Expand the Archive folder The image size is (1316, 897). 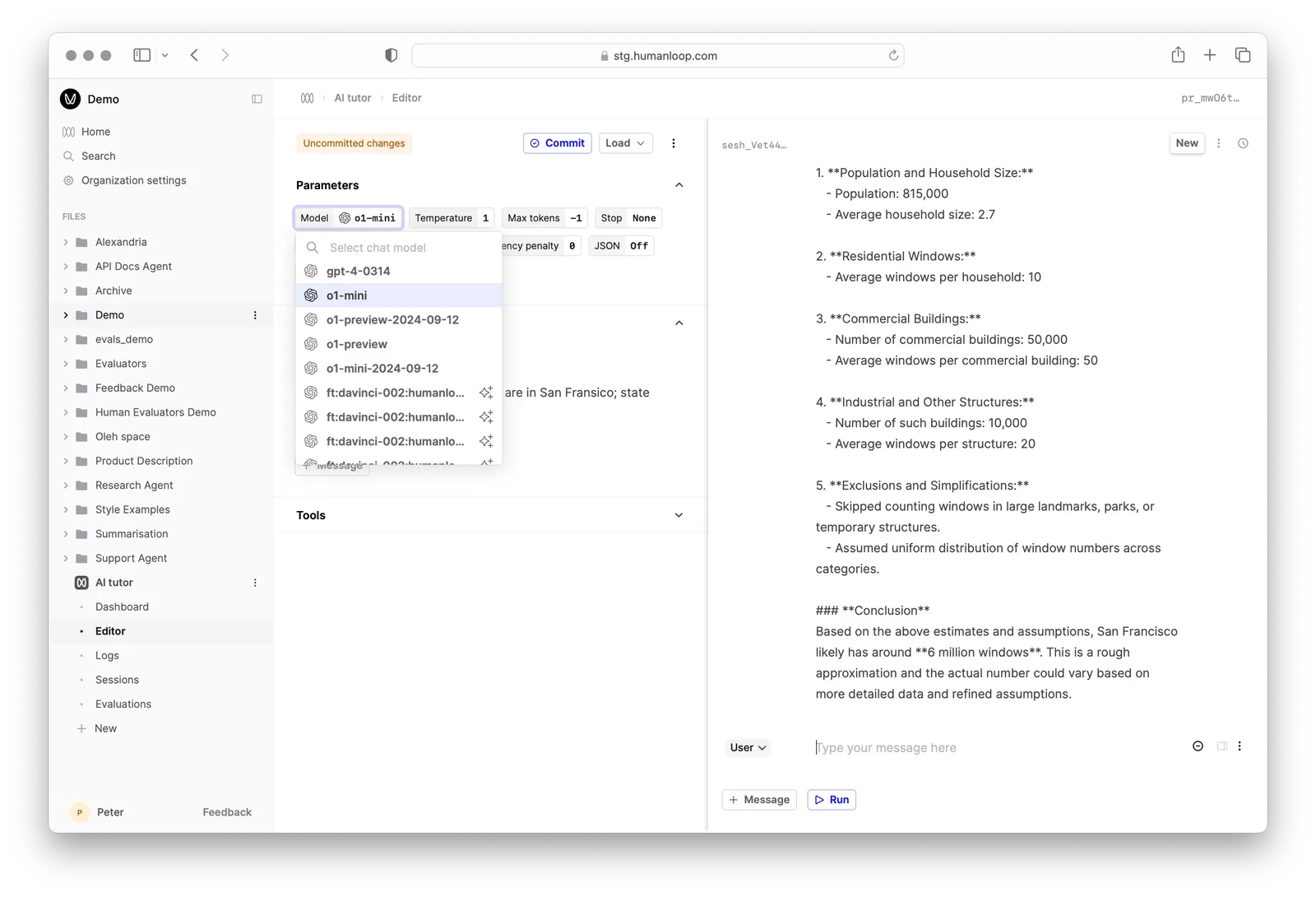[x=66, y=290]
